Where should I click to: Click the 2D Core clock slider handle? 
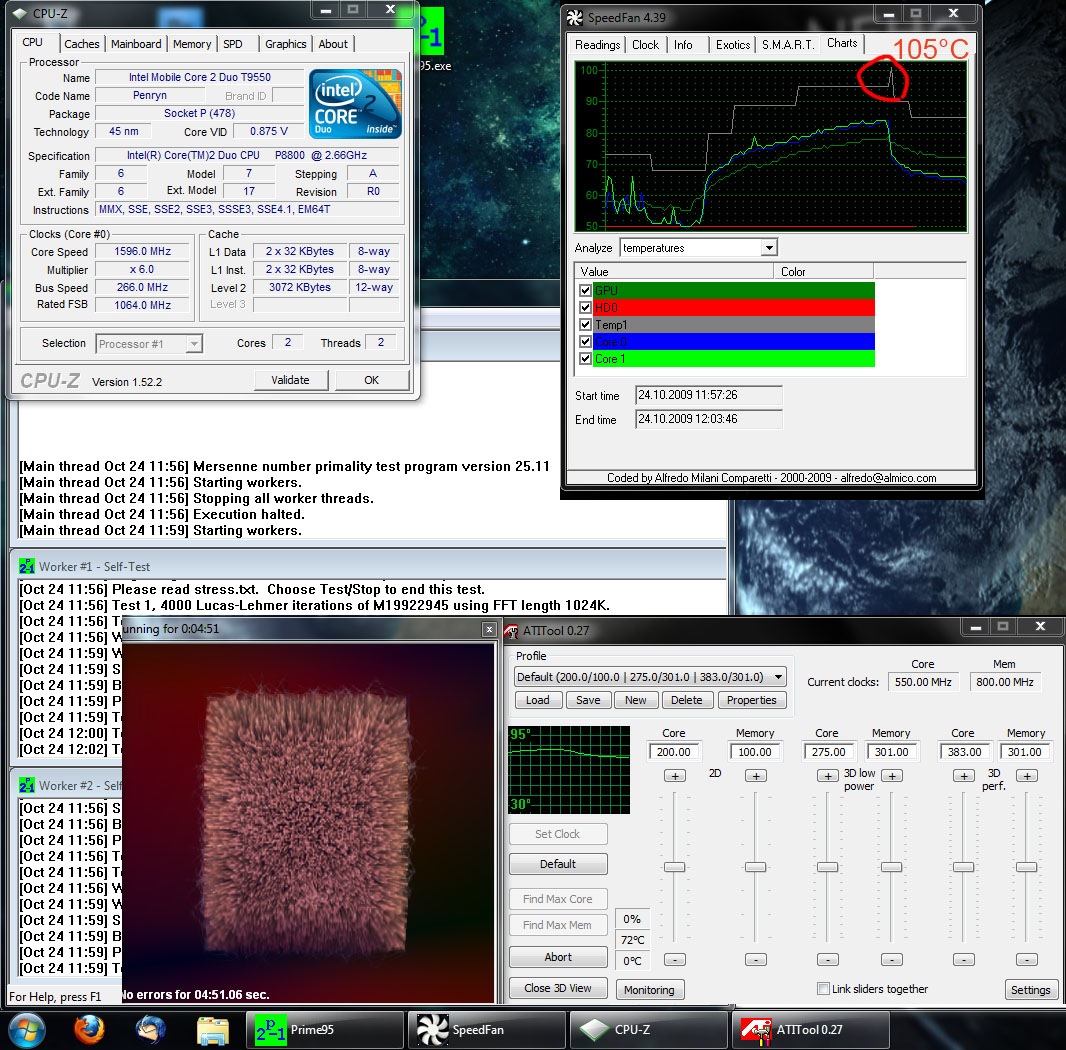click(x=674, y=867)
